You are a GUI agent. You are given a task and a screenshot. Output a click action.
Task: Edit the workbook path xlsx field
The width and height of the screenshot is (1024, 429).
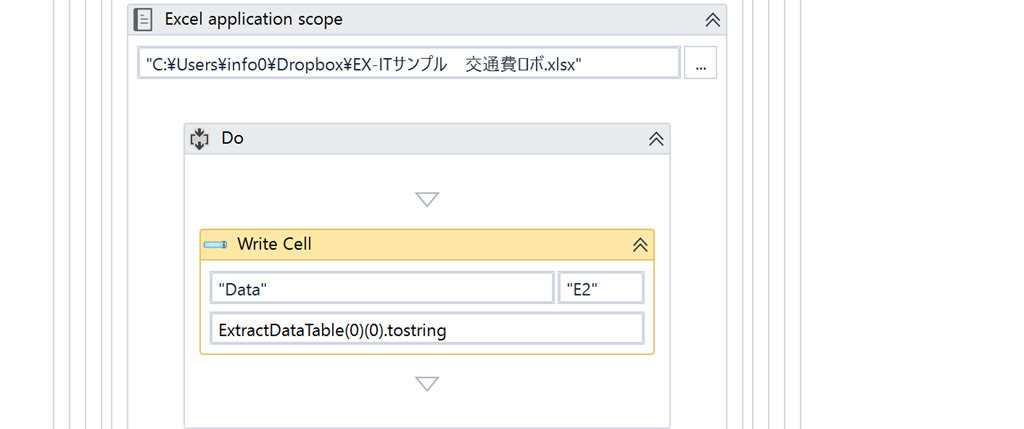pos(409,63)
